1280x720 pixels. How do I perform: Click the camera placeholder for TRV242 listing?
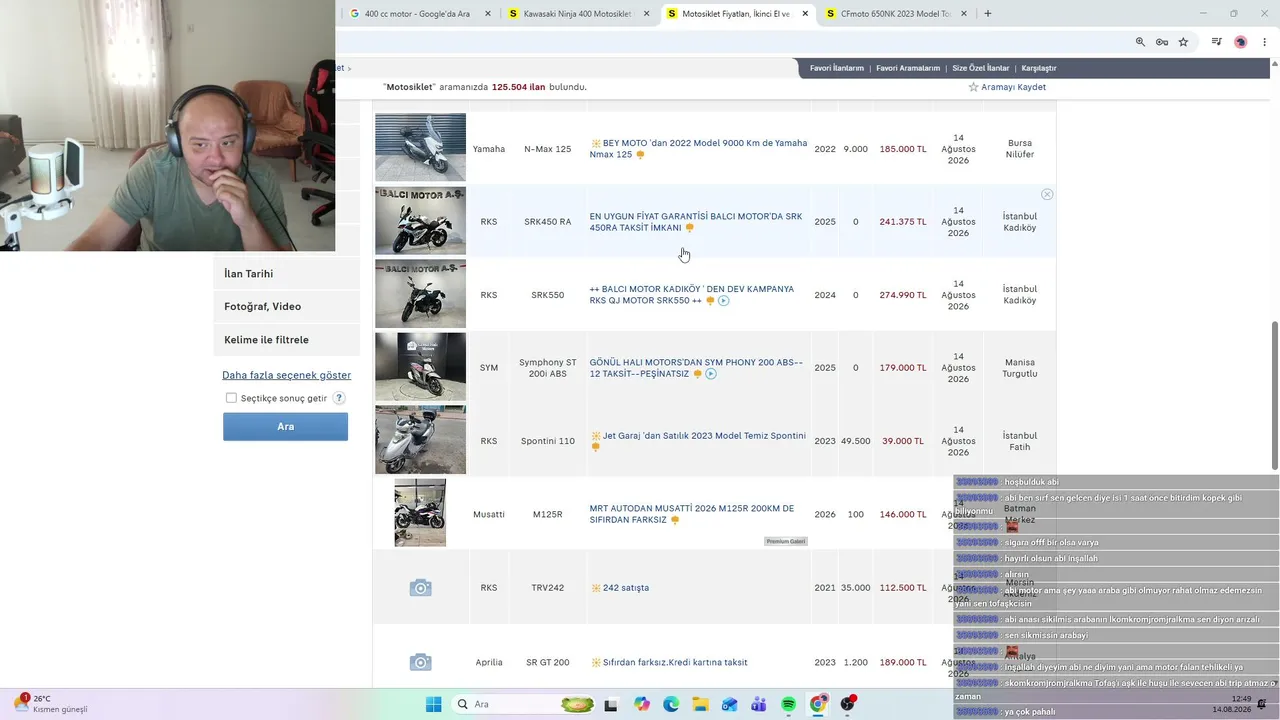(421, 588)
